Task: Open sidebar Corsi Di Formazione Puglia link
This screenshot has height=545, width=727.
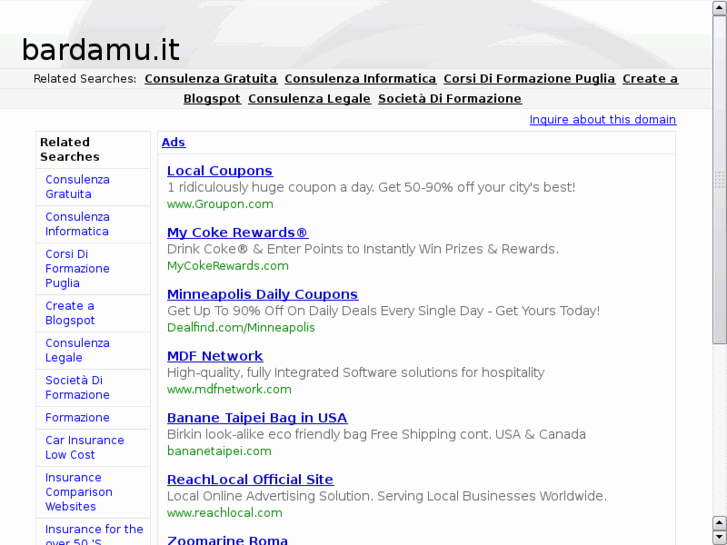Action: click(77, 269)
